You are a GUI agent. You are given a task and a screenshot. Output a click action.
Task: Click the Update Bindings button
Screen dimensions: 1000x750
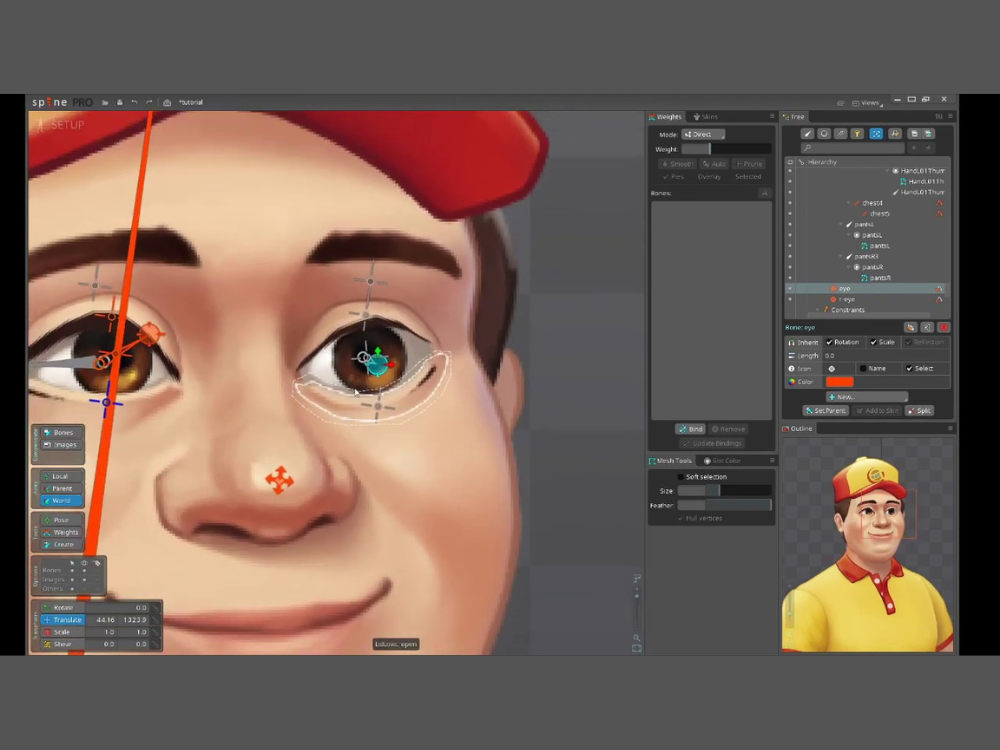pos(711,443)
